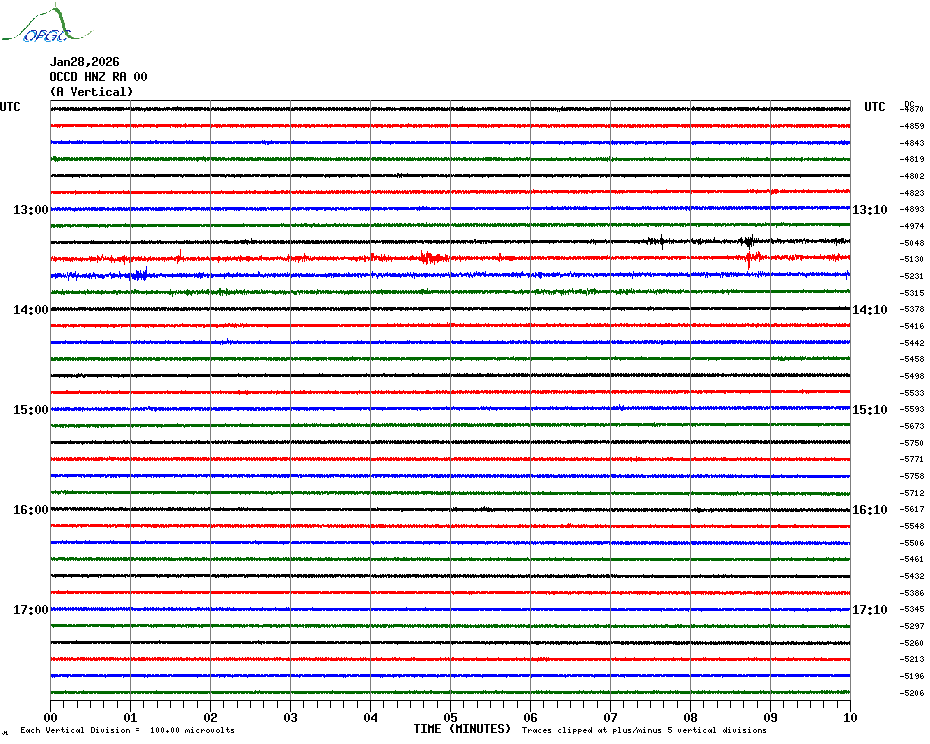The height and width of the screenshot is (744, 930).
Task: Select the 10 tick on the minutes axis
Action: (849, 717)
